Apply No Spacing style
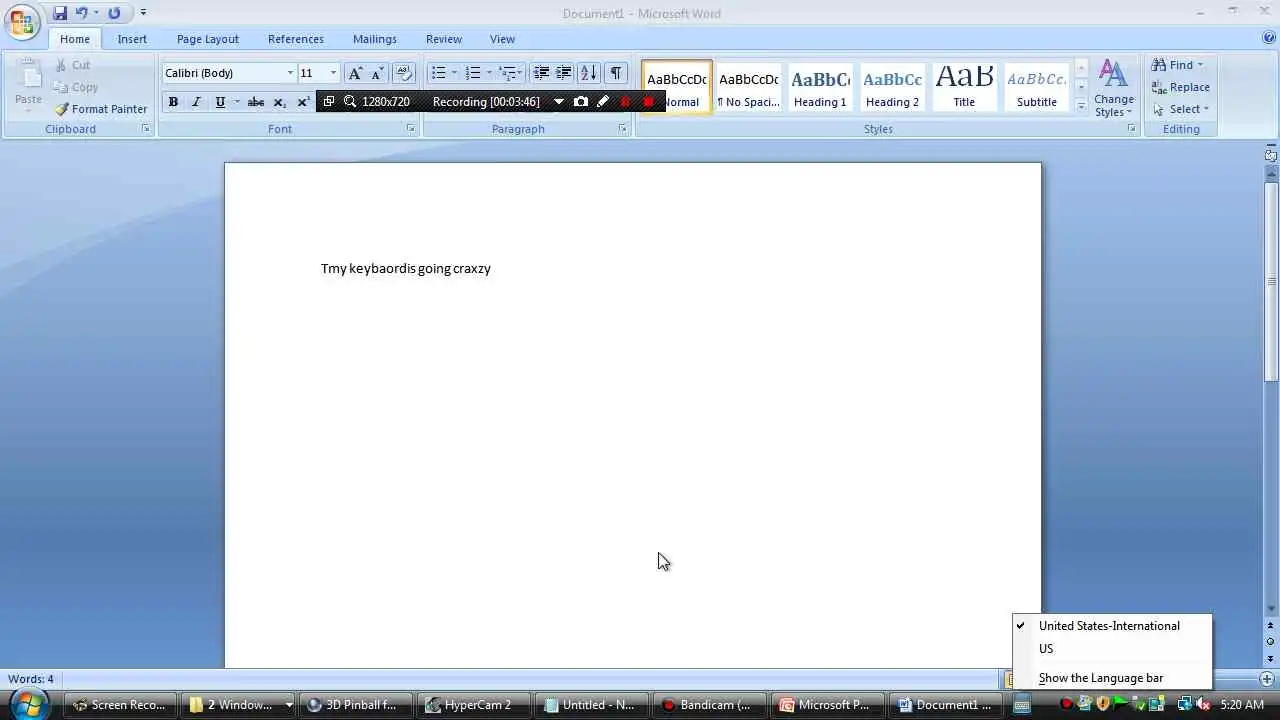Viewport: 1280px width, 720px height. coord(749,87)
